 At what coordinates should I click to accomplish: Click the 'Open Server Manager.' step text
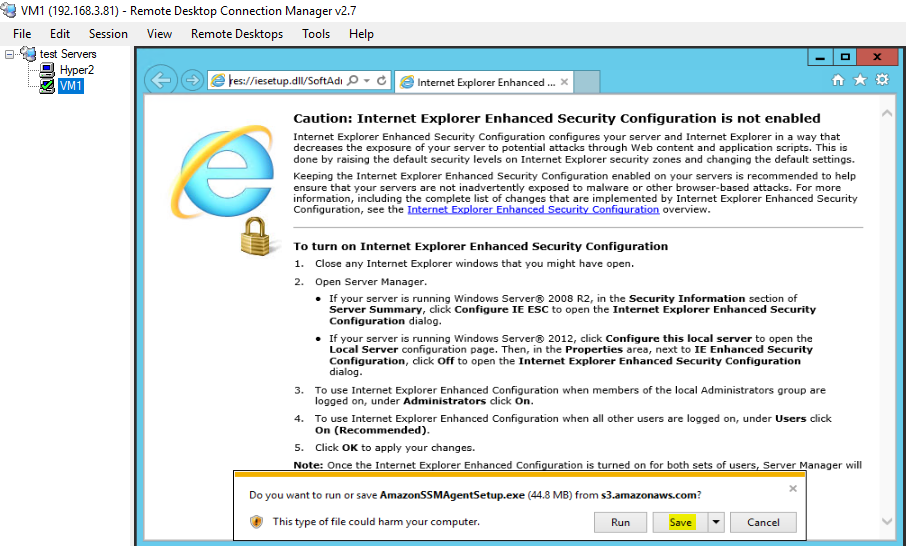[370, 282]
